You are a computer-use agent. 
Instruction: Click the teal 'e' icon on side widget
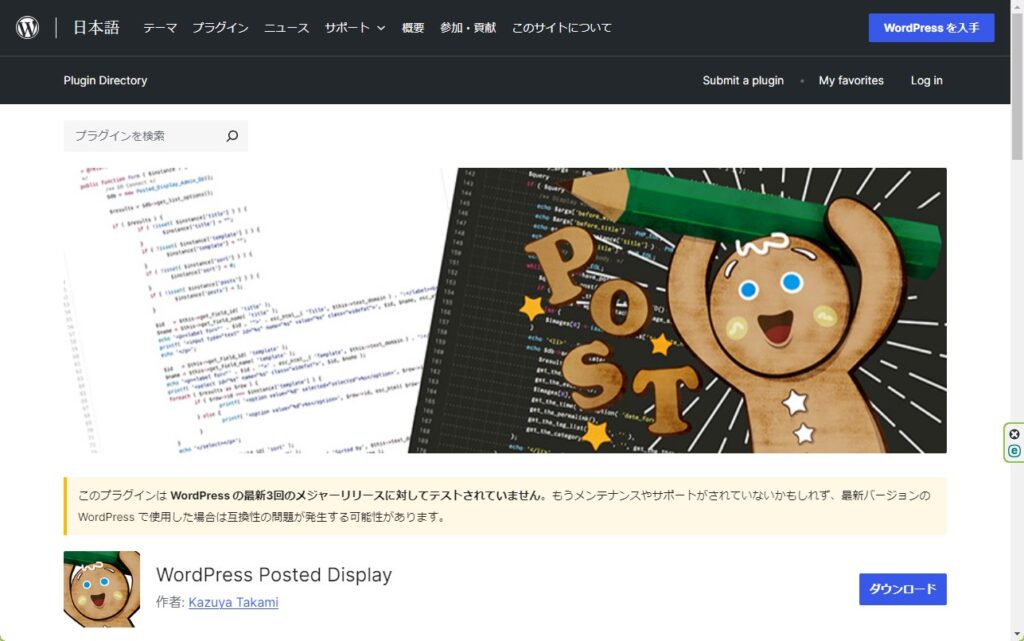tap(1014, 451)
